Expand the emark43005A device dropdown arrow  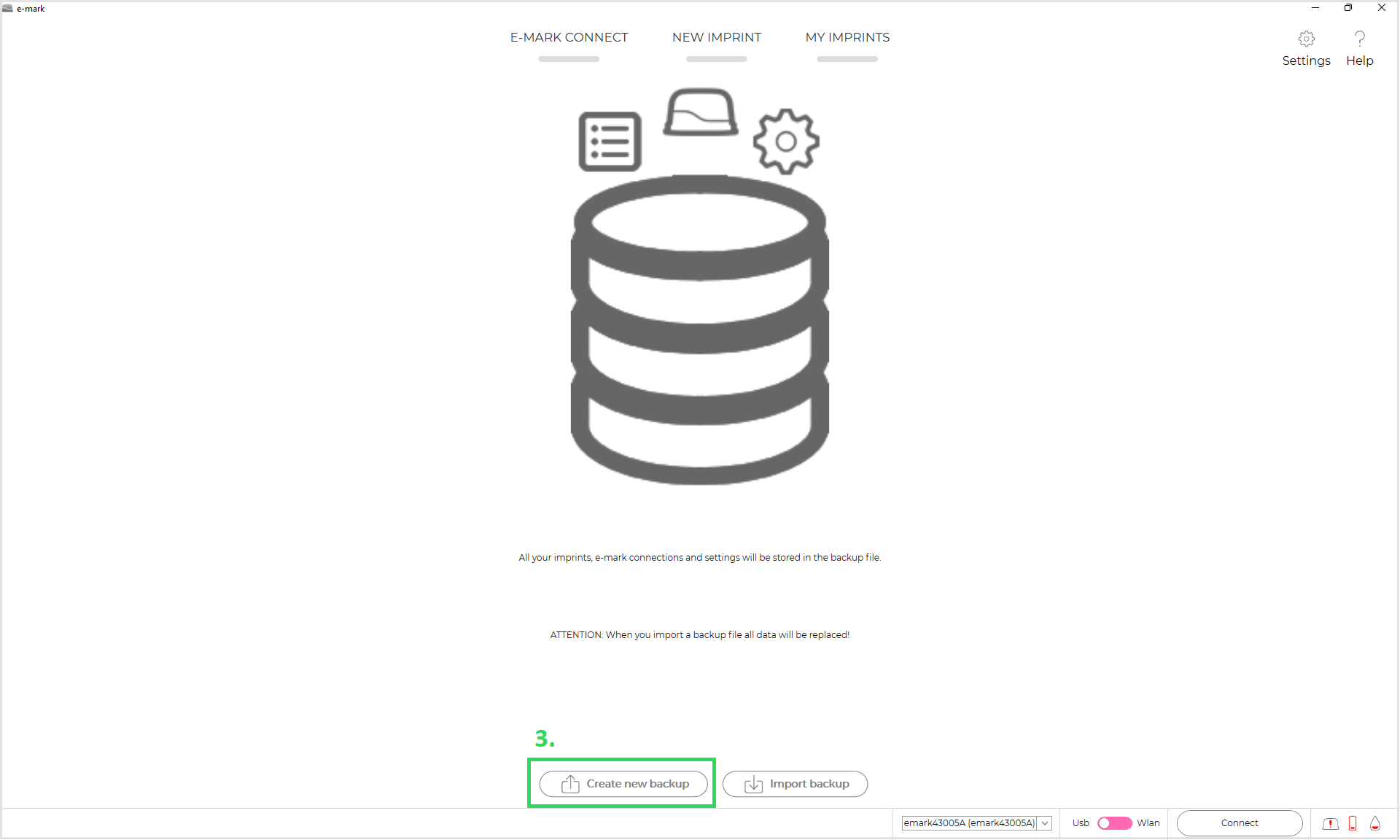click(x=1045, y=823)
